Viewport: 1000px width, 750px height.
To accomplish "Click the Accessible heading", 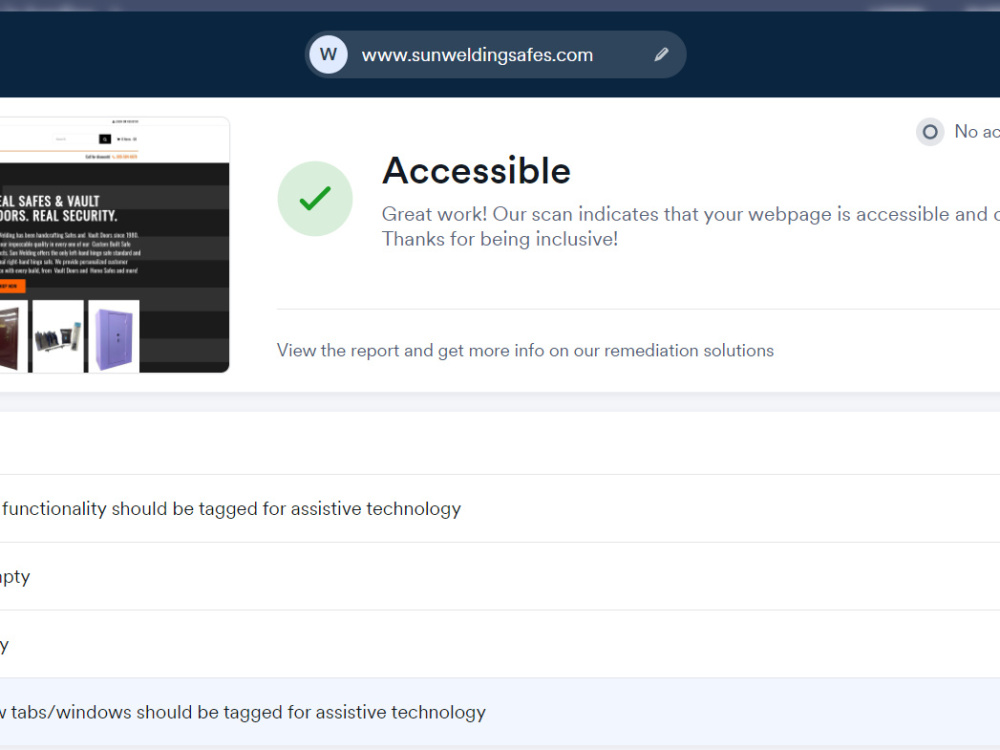I will coord(476,171).
